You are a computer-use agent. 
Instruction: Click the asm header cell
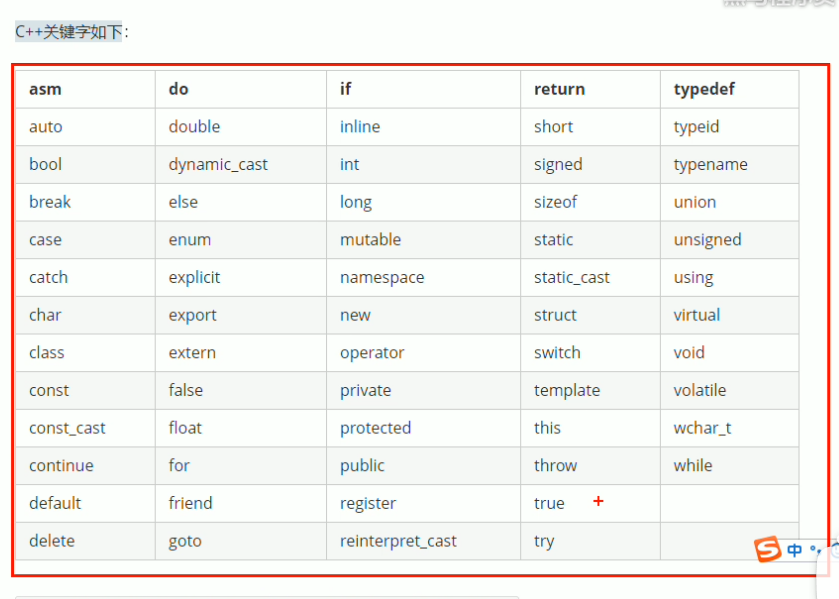click(85, 89)
